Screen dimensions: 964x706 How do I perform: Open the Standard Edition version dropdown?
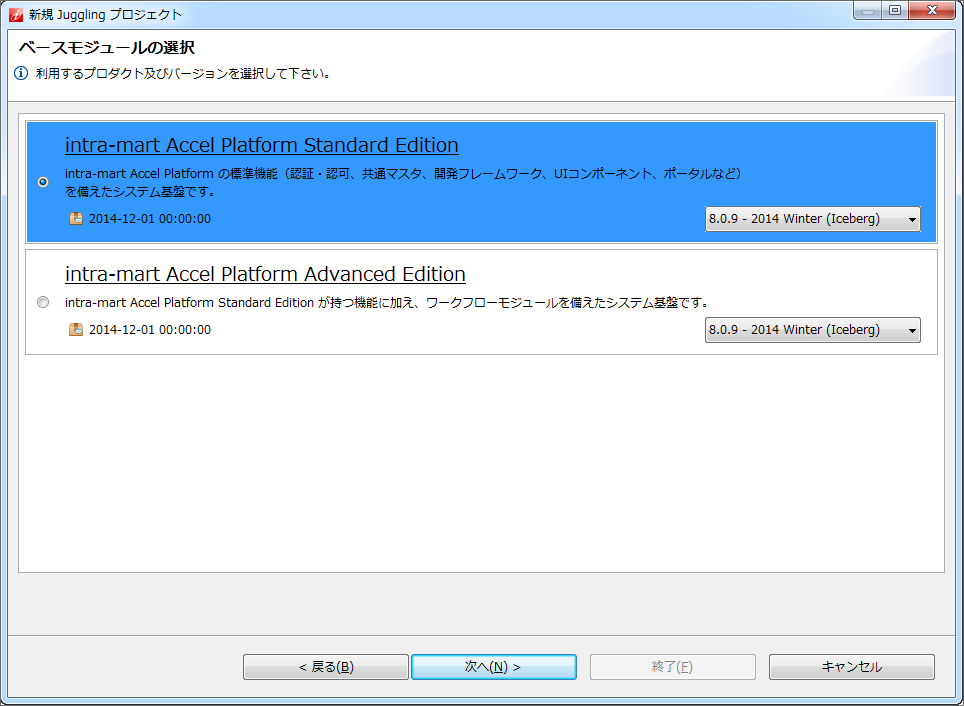point(812,219)
